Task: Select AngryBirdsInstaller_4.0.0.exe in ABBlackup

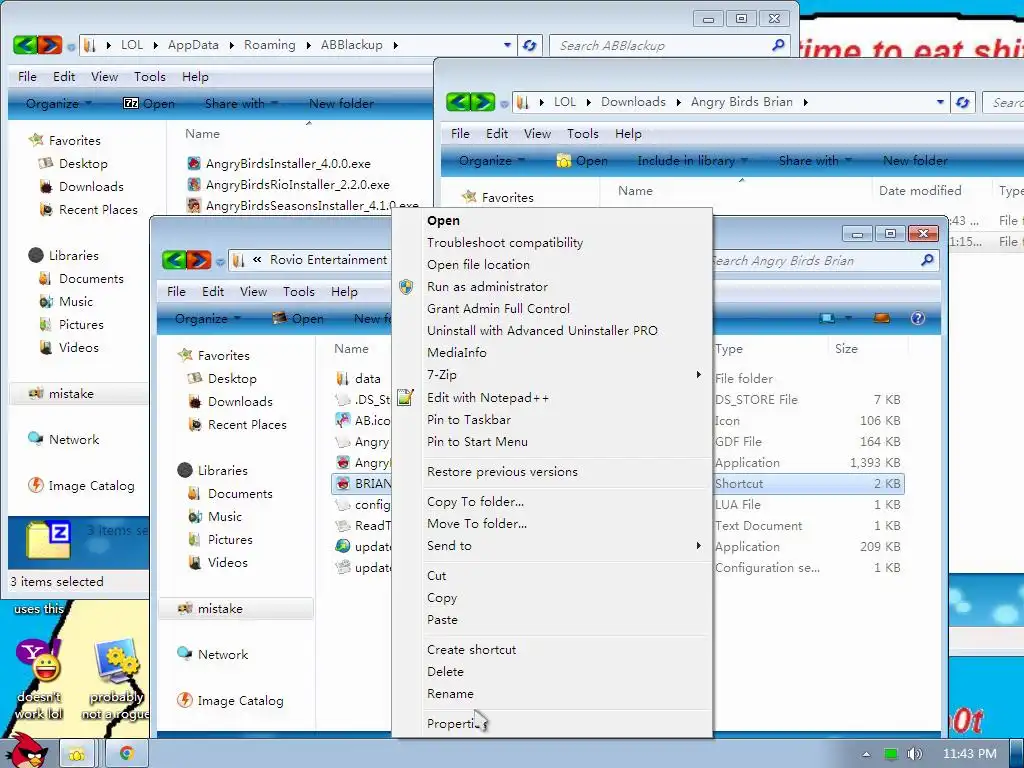Action: pos(288,164)
